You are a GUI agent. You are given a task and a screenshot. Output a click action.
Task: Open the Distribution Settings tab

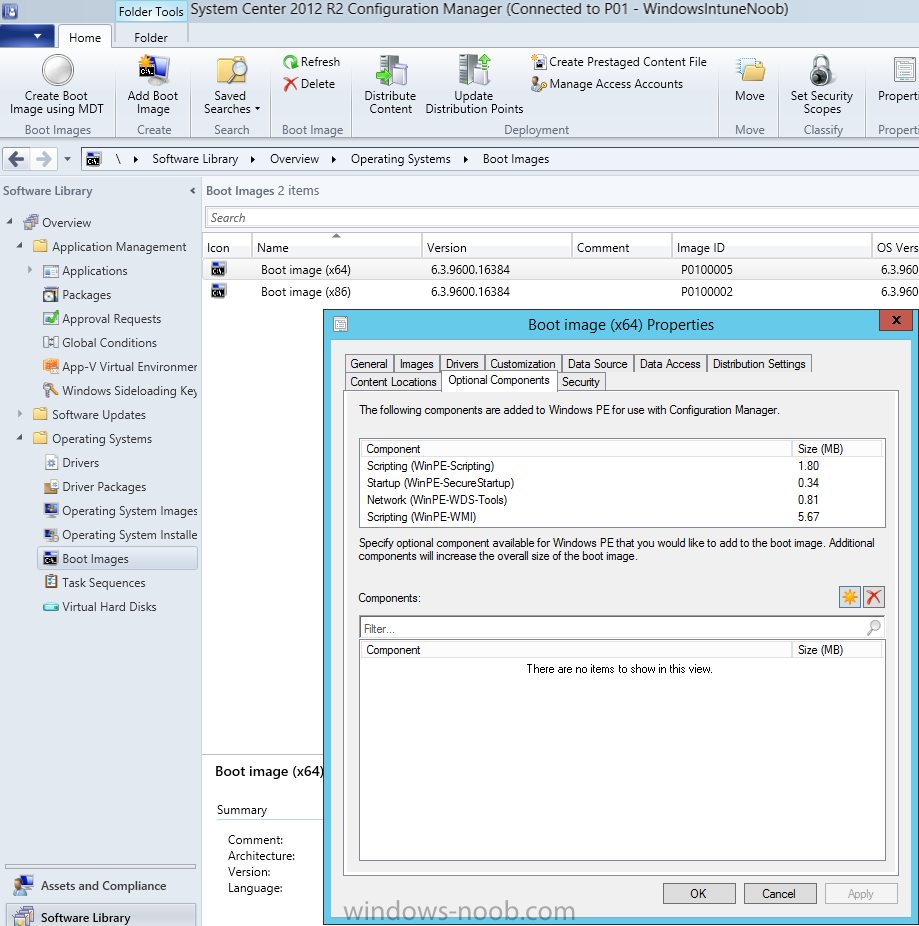(759, 364)
